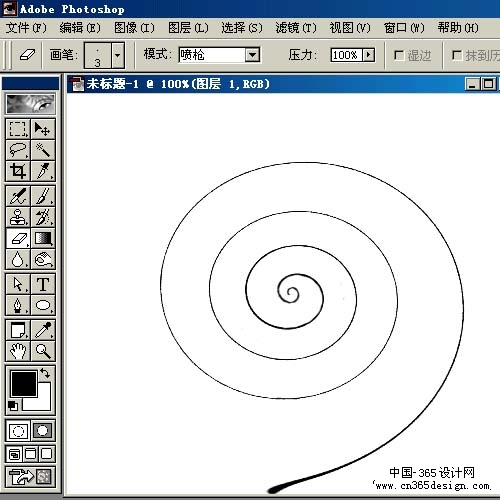Open the 画笔 brush picker dropdown arrow
Screen dimensions: 500x500
[118, 55]
